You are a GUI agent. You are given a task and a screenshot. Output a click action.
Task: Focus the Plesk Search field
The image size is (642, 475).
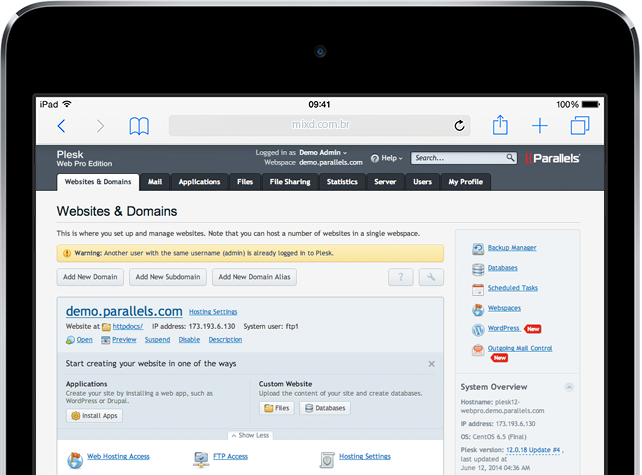click(463, 158)
